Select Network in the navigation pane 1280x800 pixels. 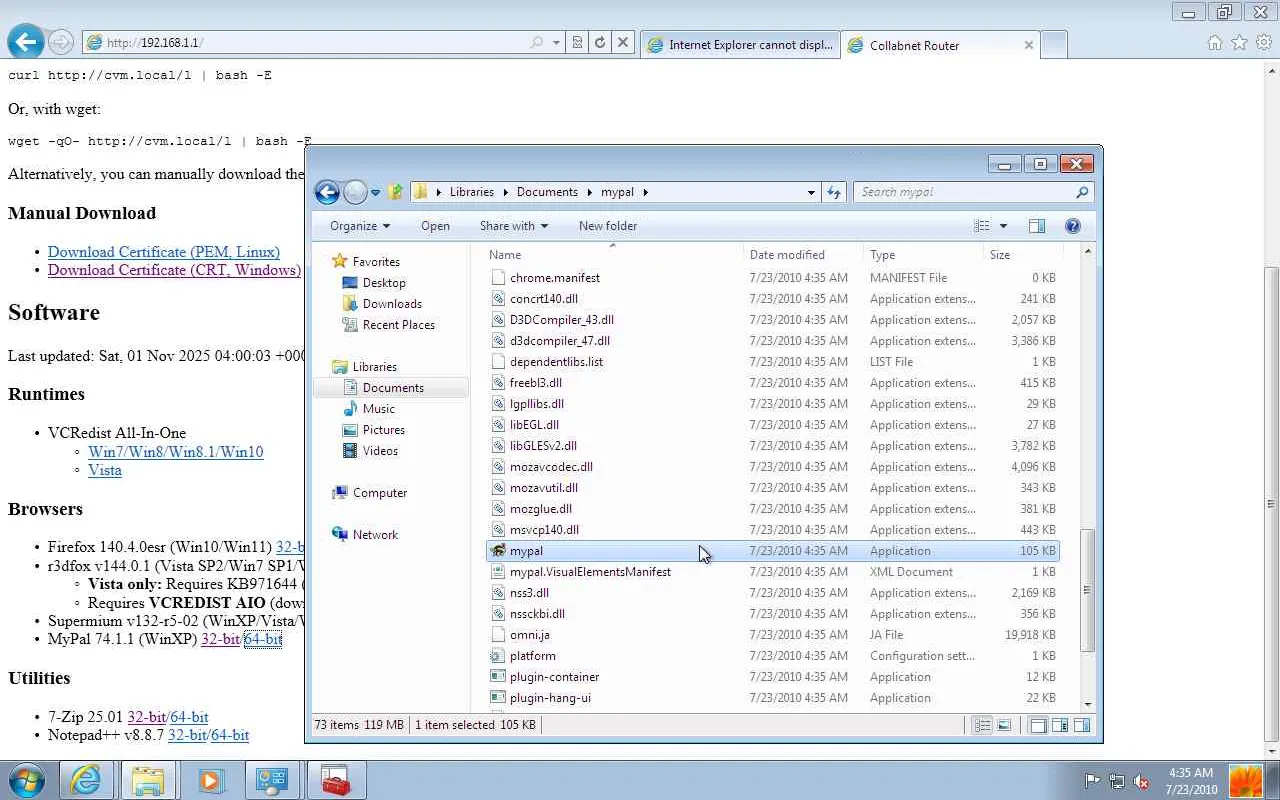375,535
